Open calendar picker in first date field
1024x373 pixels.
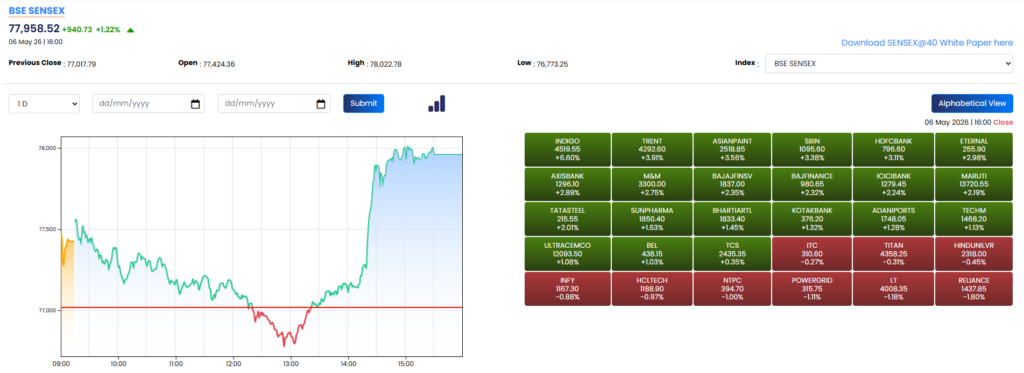point(195,104)
